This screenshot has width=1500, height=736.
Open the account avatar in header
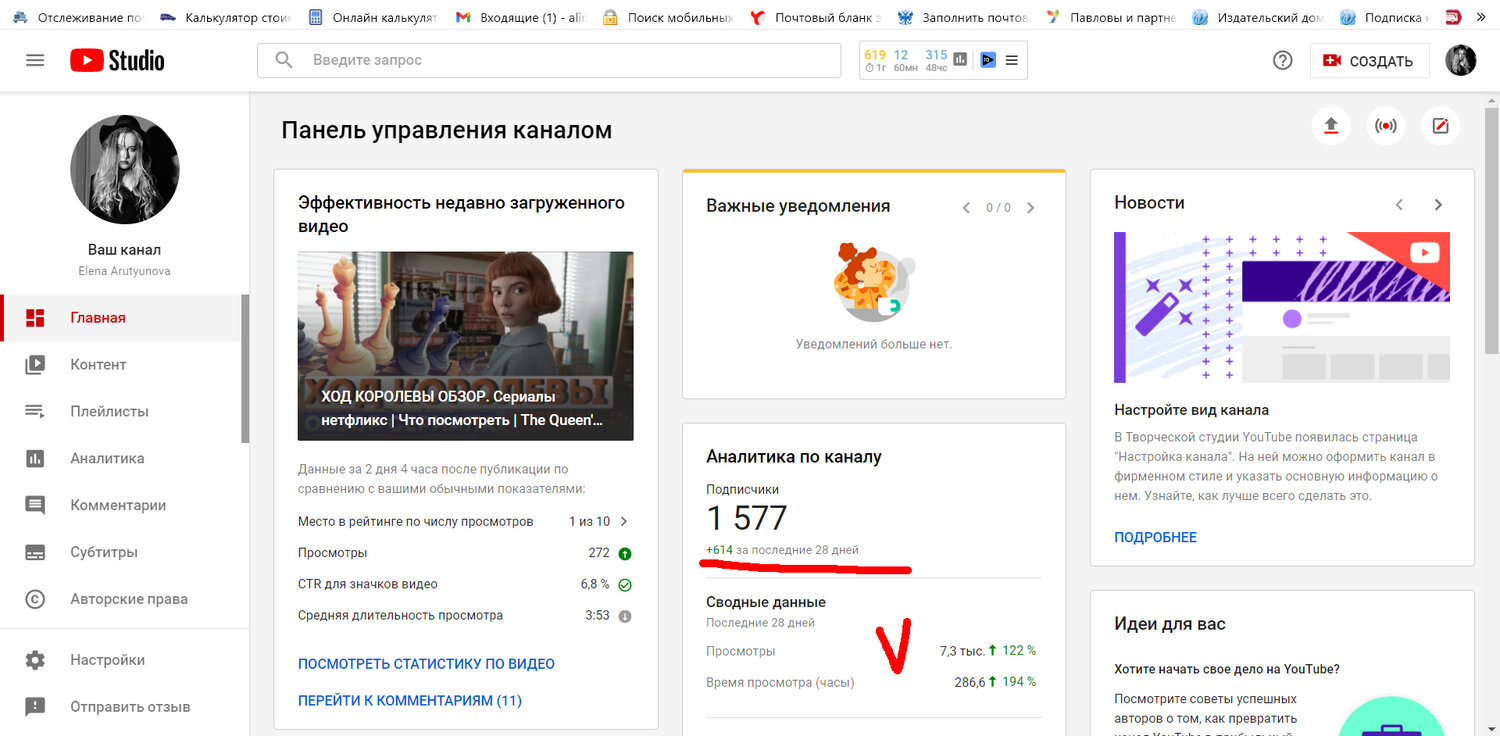1461,60
